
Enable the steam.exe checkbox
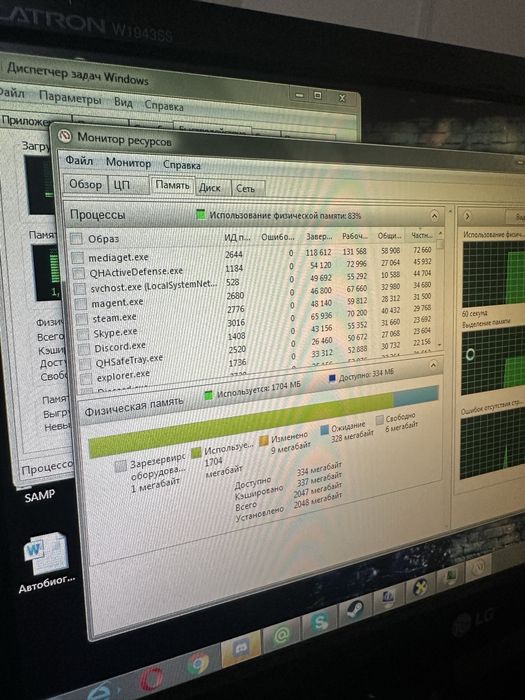pos(82,319)
